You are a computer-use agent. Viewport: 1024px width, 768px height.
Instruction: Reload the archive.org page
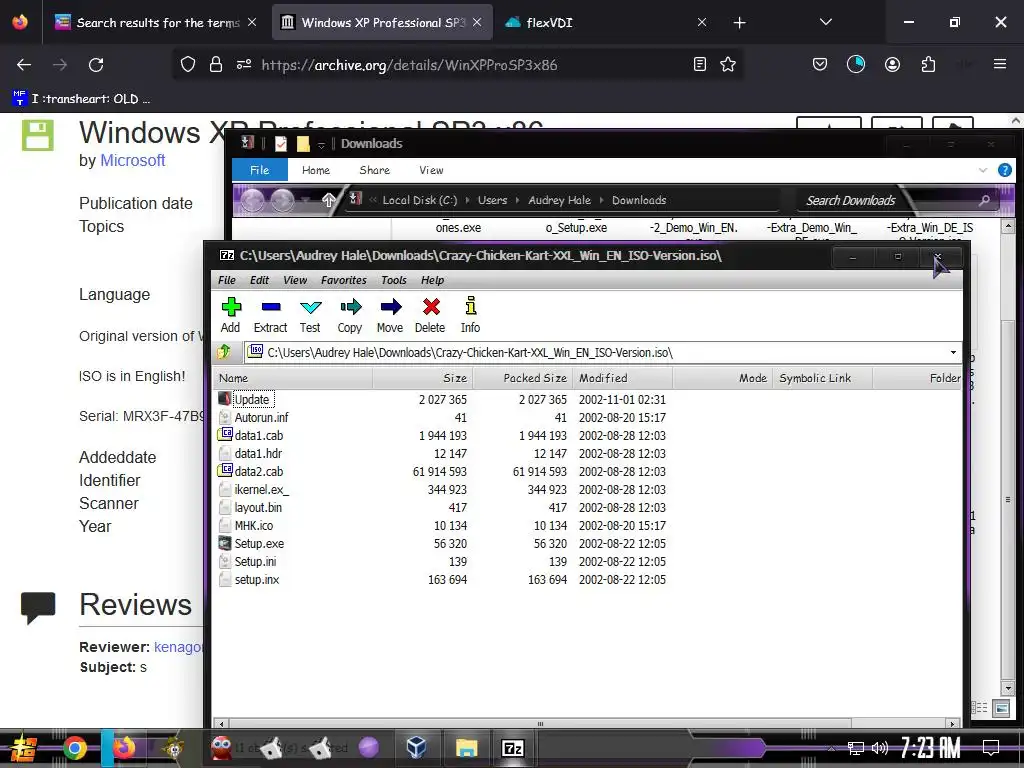[96, 65]
